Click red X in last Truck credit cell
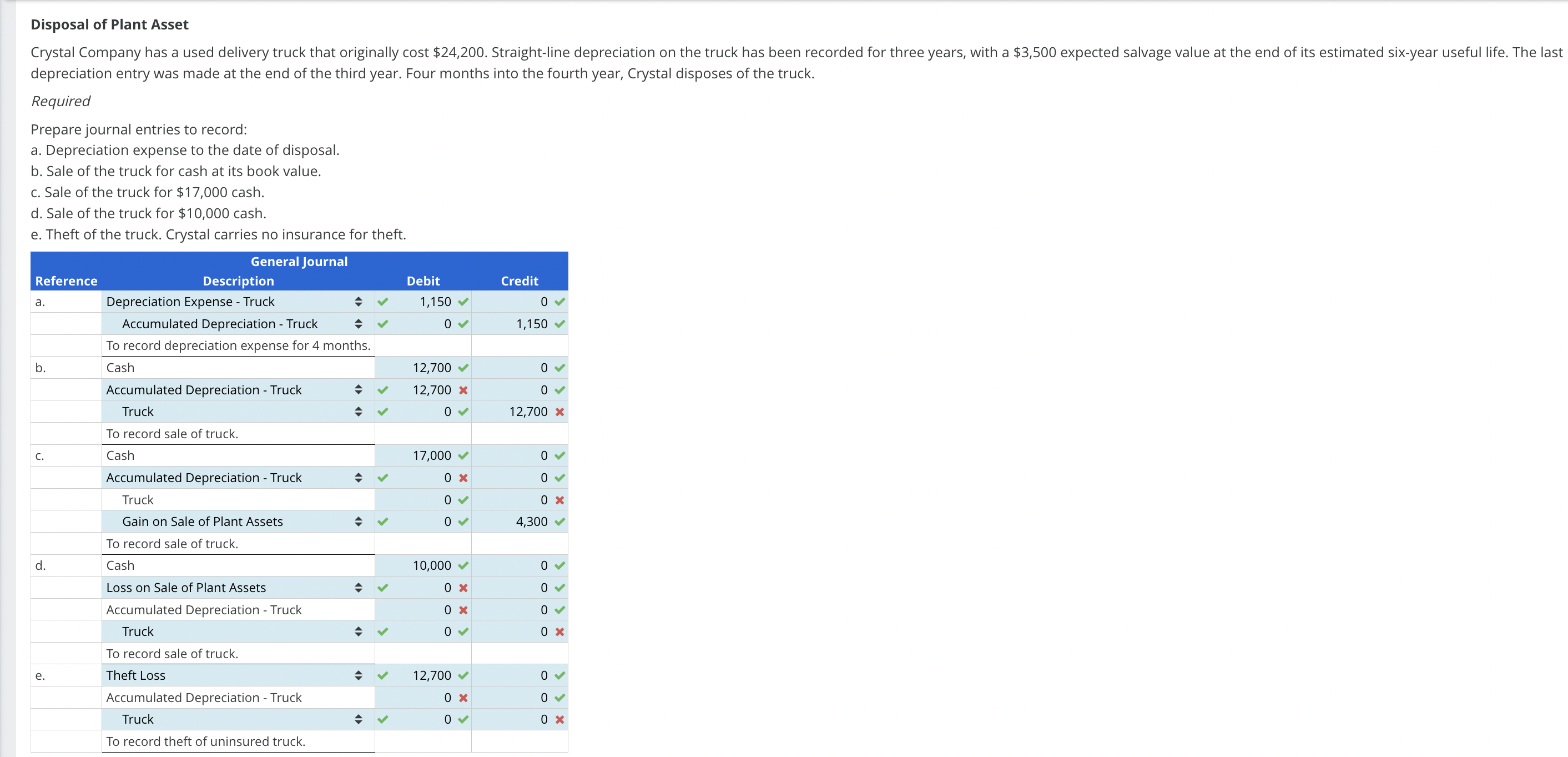This screenshot has height=757, width=1568. (559, 719)
